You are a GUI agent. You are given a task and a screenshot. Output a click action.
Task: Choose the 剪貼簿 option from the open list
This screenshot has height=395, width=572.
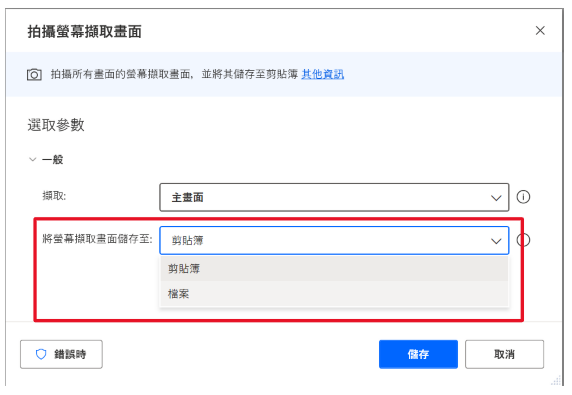[334, 269]
